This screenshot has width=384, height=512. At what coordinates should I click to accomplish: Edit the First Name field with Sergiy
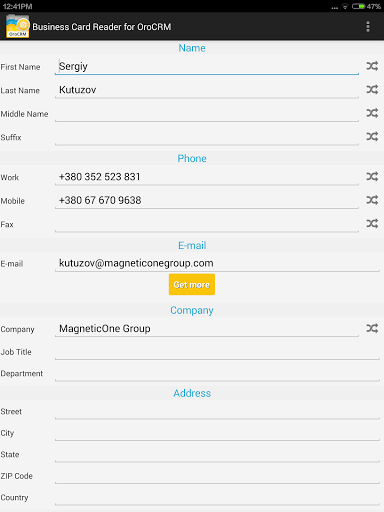tap(207, 66)
